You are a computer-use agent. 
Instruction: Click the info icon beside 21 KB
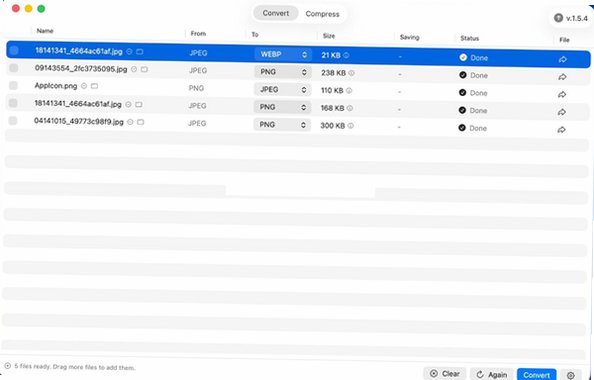point(346,55)
